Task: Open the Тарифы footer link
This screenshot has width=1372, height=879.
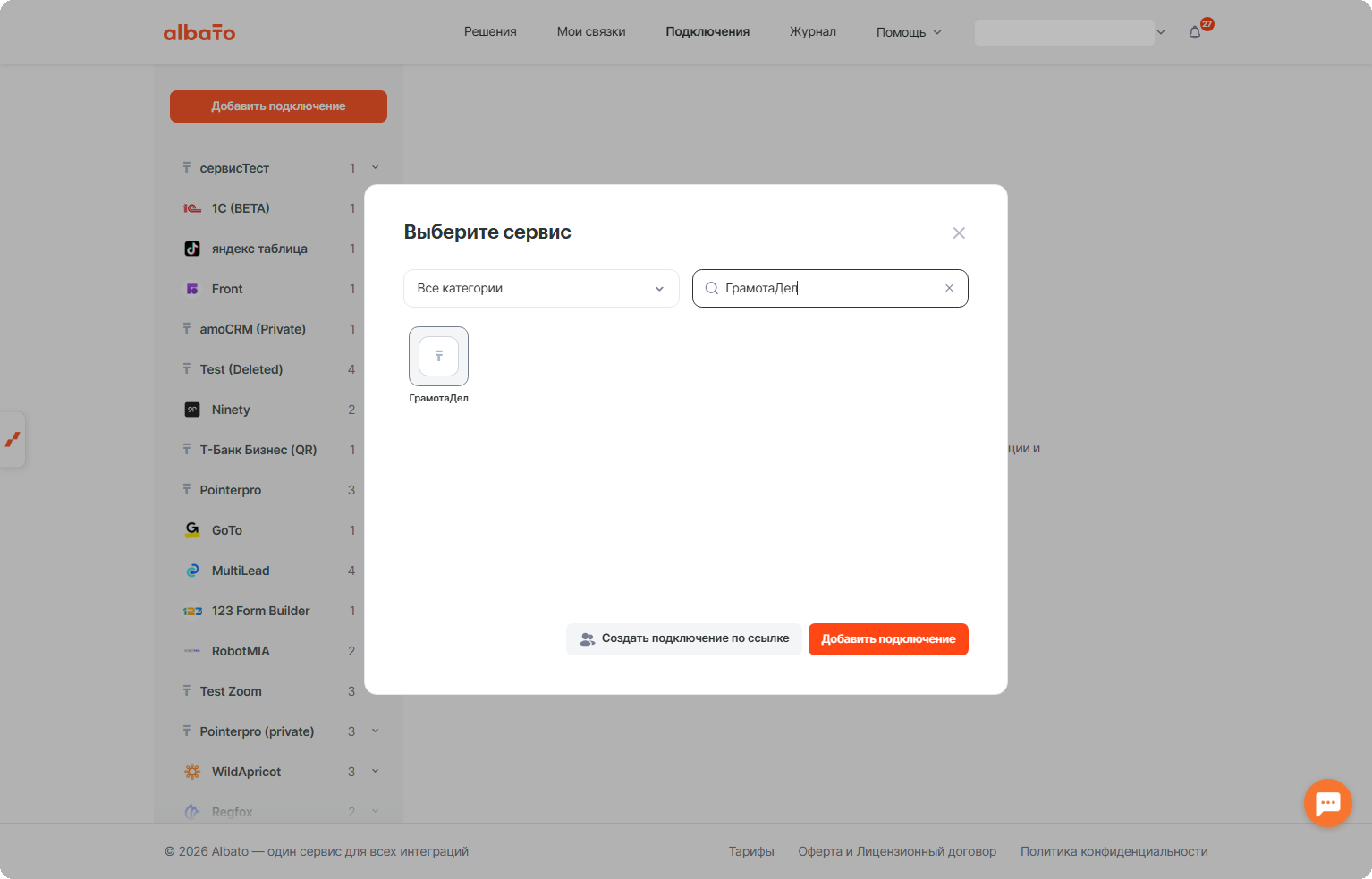Action: click(751, 851)
